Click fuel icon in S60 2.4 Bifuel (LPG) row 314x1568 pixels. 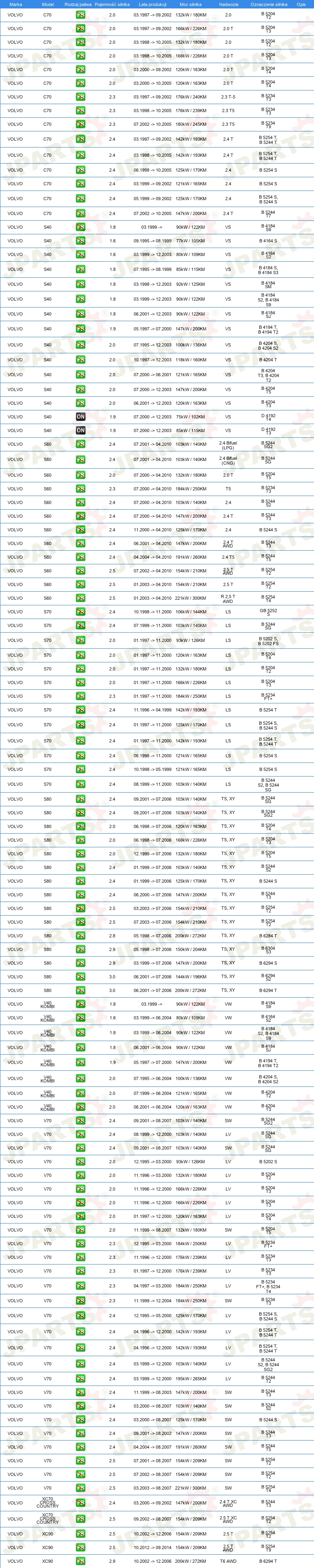[80, 444]
